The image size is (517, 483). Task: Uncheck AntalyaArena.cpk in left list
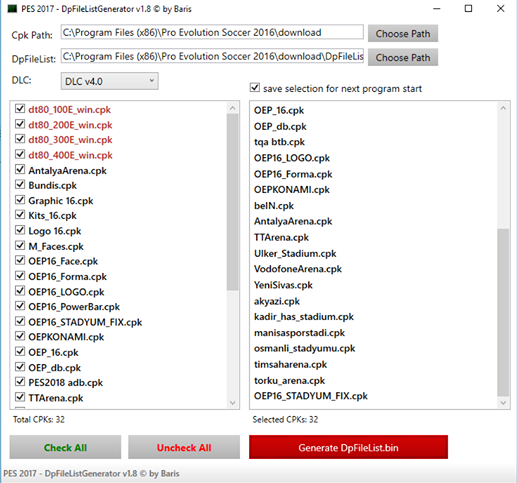coord(20,170)
